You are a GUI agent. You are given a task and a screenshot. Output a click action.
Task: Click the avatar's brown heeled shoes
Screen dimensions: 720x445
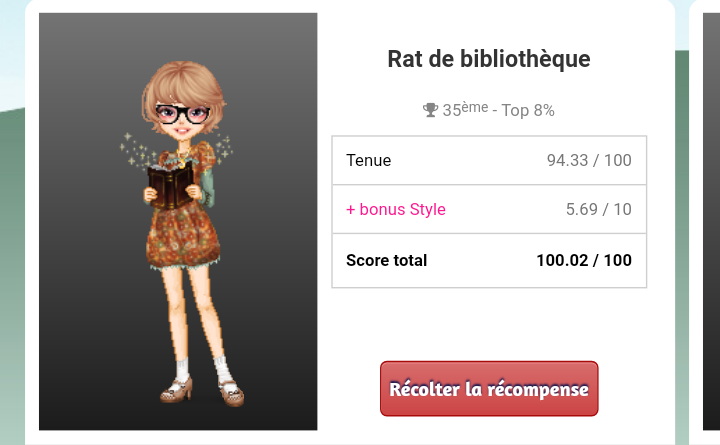(x=202, y=391)
